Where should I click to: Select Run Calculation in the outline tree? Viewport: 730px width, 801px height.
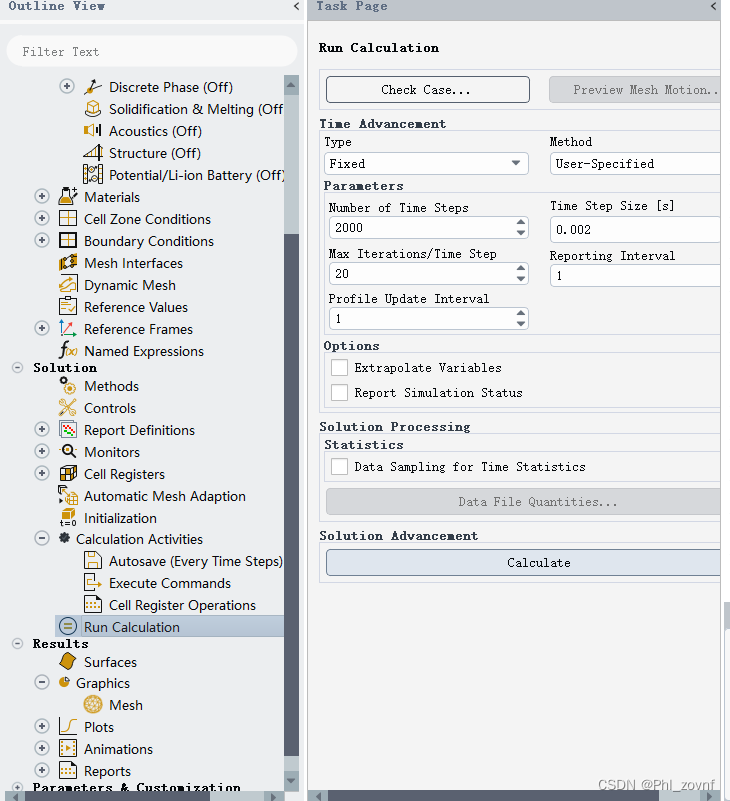click(131, 627)
